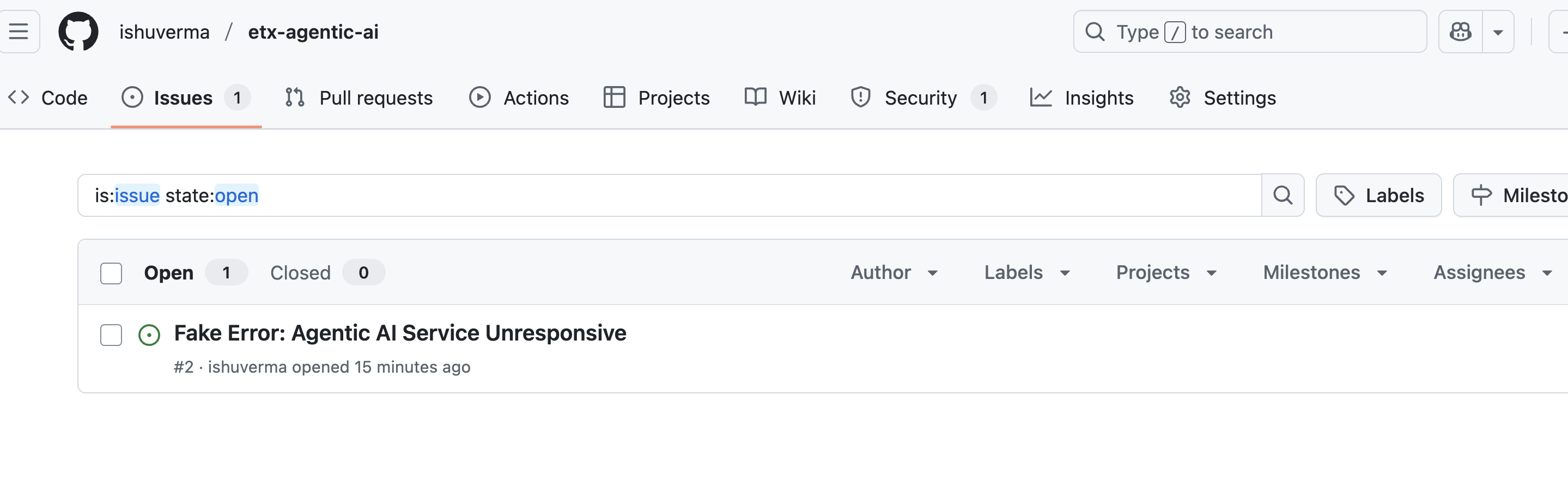Open the Copilot options arrow
1568x486 pixels.
click(x=1498, y=32)
